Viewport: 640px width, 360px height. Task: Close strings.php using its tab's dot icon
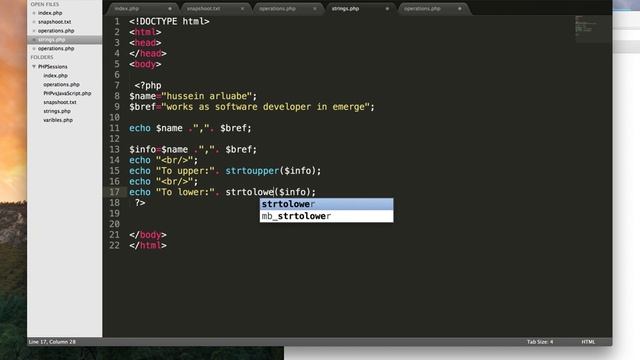(x=387, y=9)
